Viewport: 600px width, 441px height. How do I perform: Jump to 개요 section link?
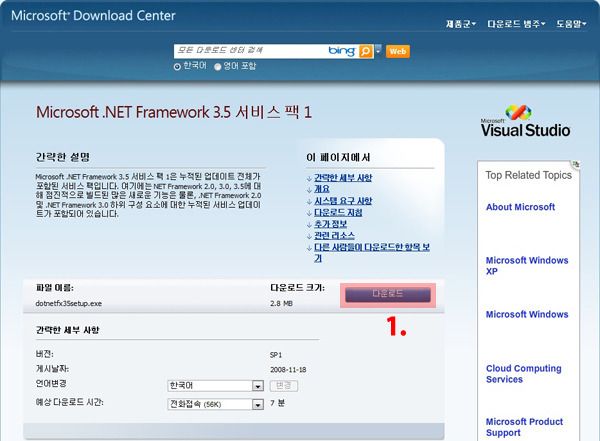pos(321,189)
